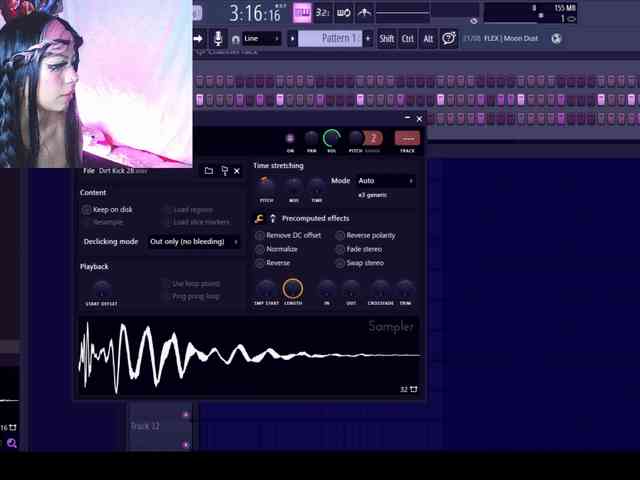
Task: Open the time stretching Mode dropdown
Action: pos(385,181)
